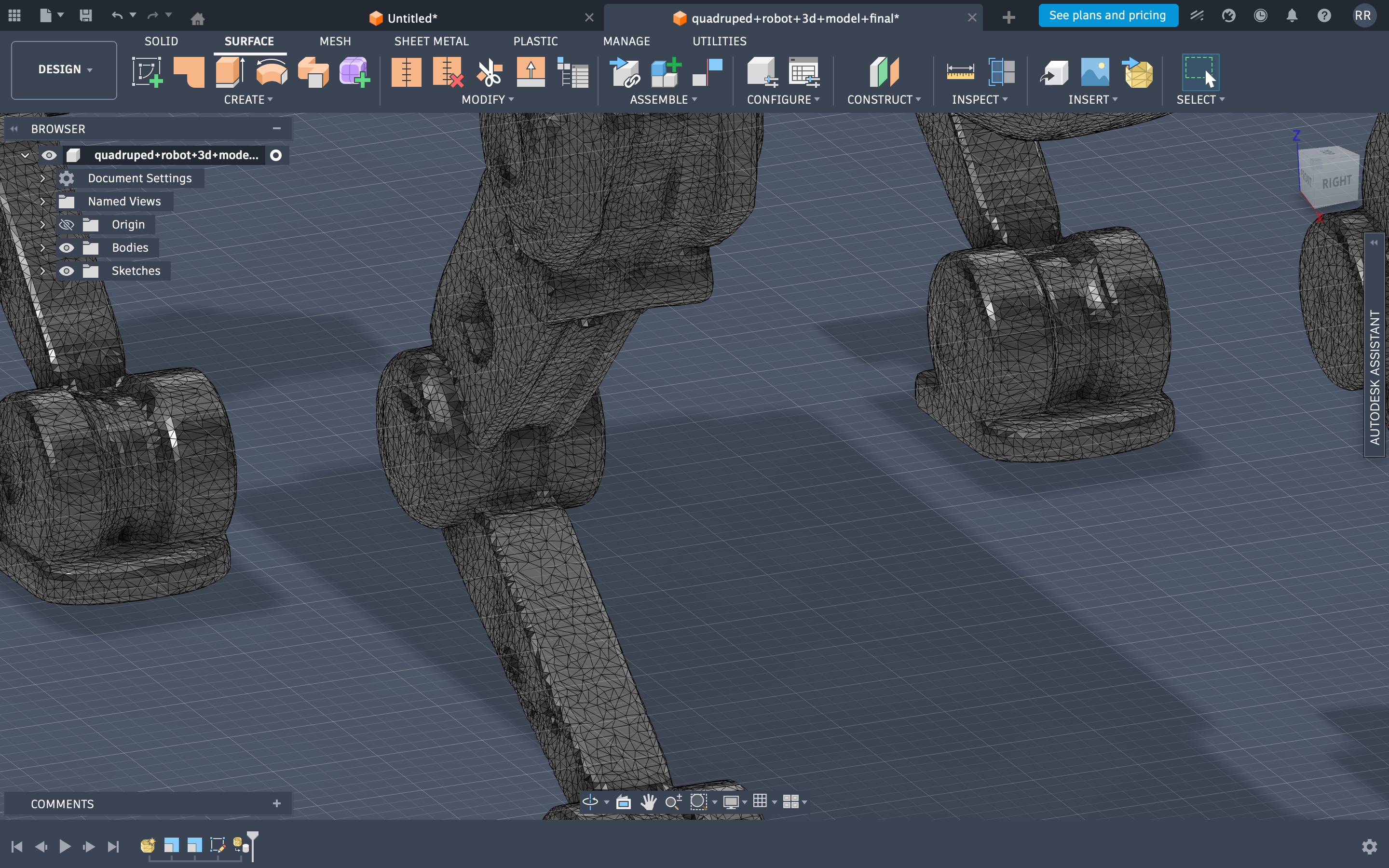
Task: Click the Measure ruler icon
Action: pos(960,72)
